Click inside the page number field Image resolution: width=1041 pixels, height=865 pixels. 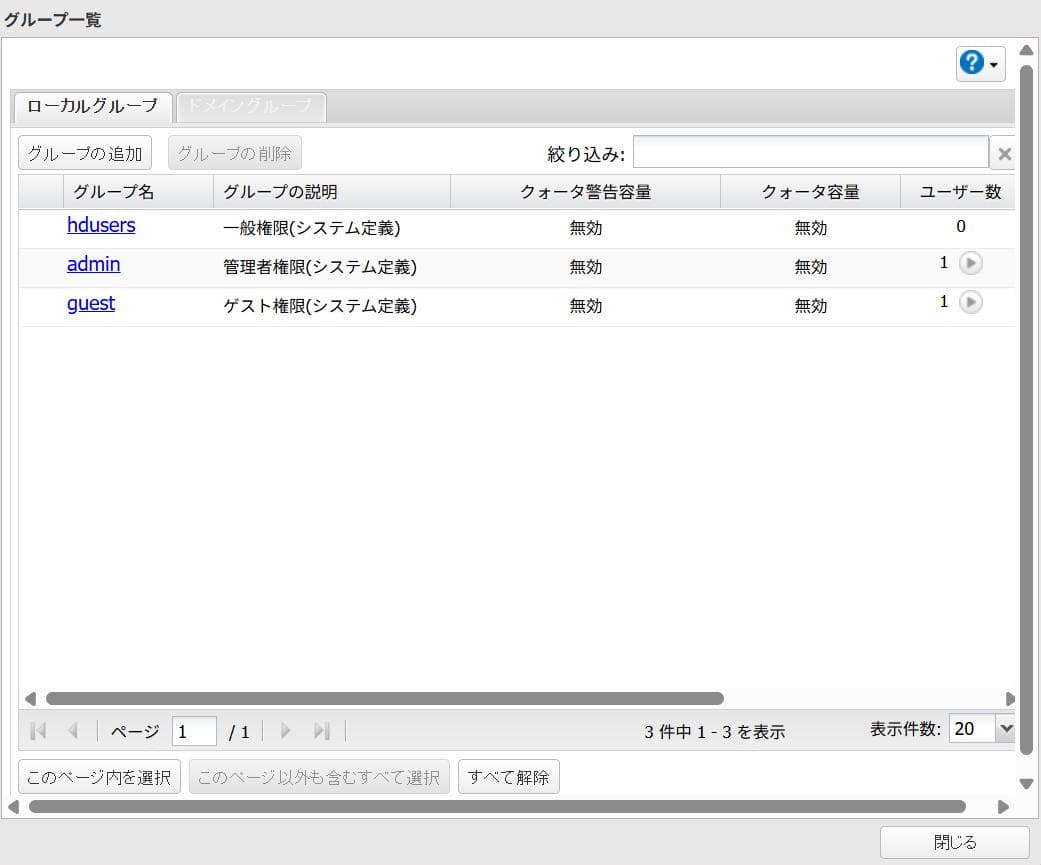pyautogui.click(x=194, y=731)
